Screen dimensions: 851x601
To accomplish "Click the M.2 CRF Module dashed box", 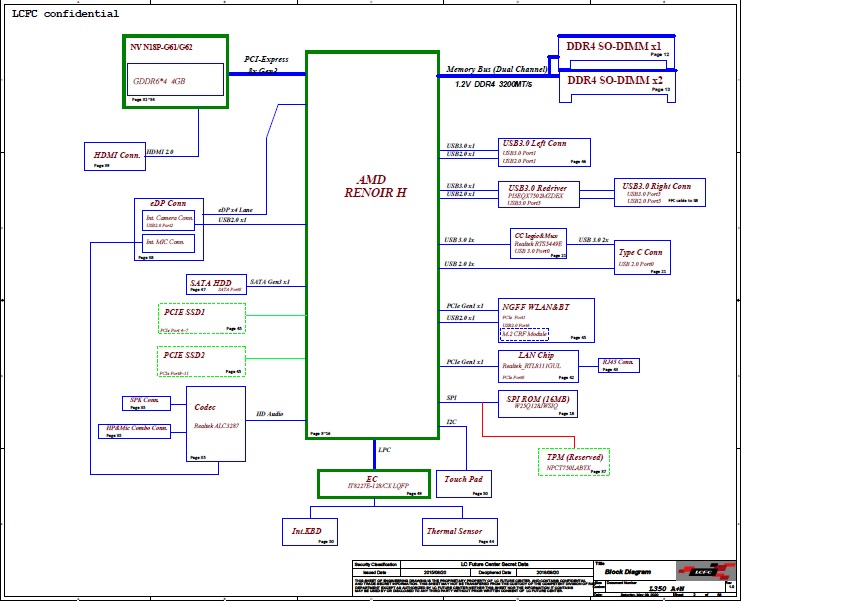I will 524,334.
